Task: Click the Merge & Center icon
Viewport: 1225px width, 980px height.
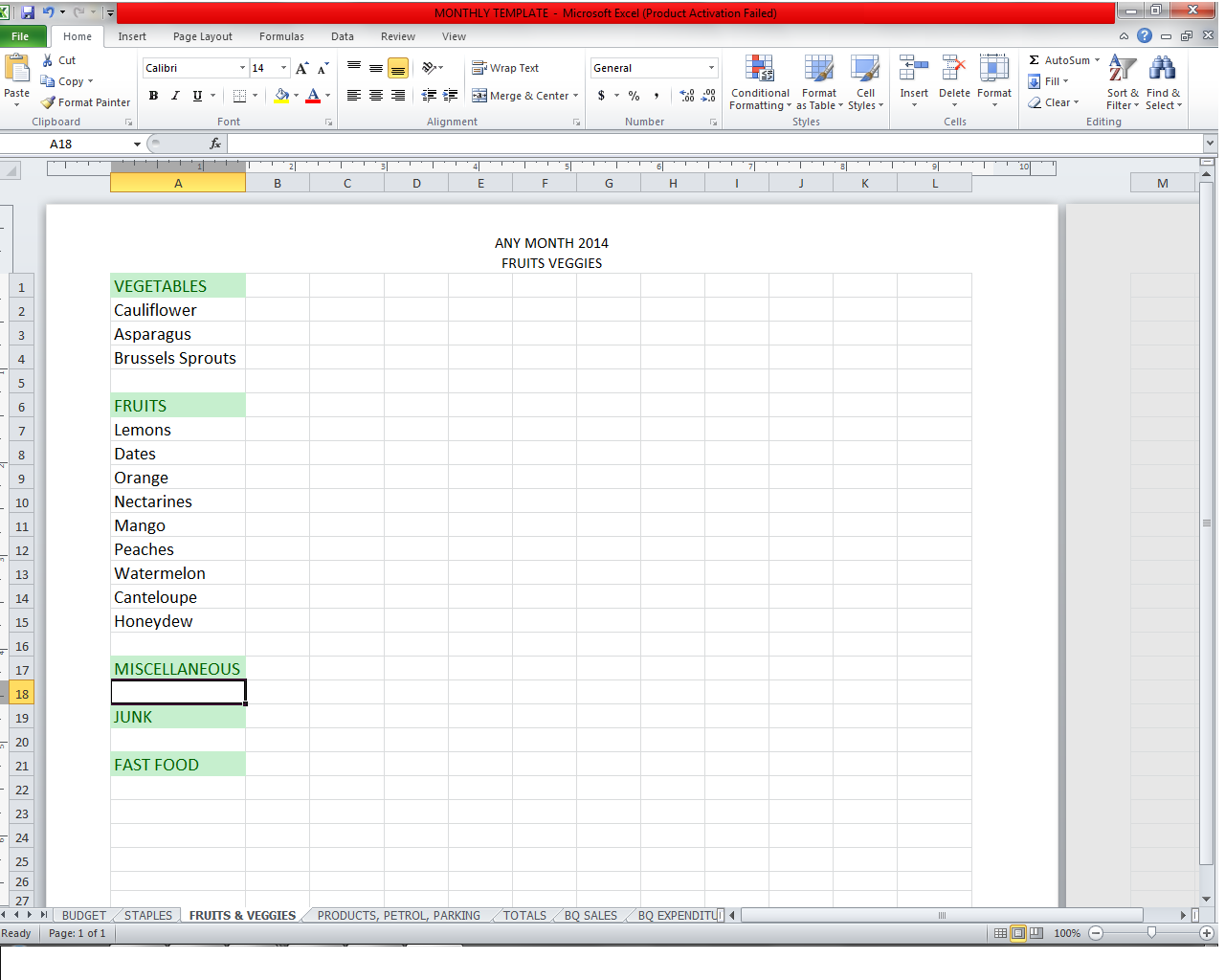Action: pos(479,96)
